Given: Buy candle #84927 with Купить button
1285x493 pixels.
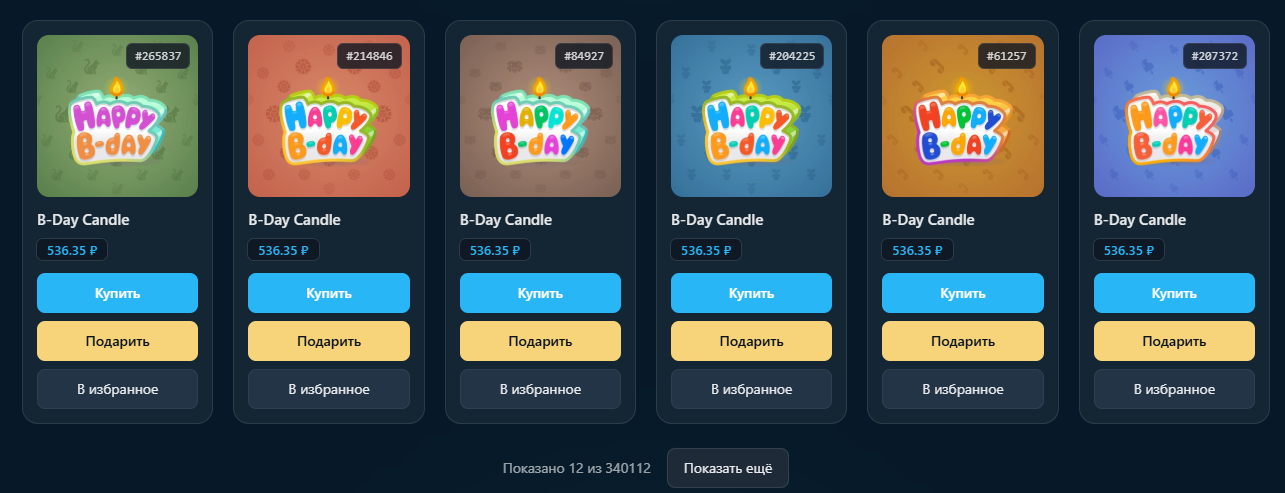Looking at the screenshot, I should pos(540,293).
